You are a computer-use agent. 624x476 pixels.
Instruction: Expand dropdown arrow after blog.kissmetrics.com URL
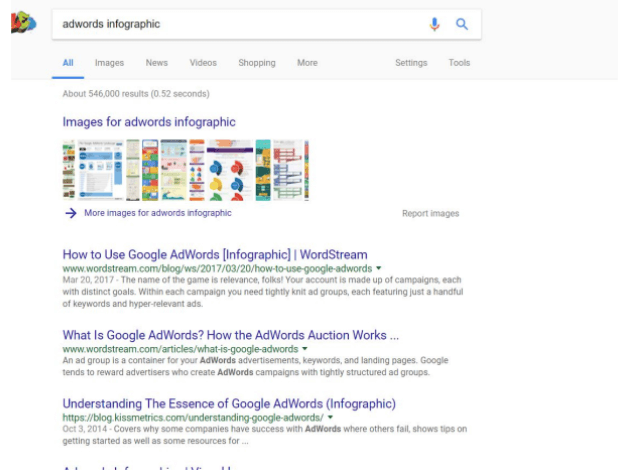click(x=330, y=417)
